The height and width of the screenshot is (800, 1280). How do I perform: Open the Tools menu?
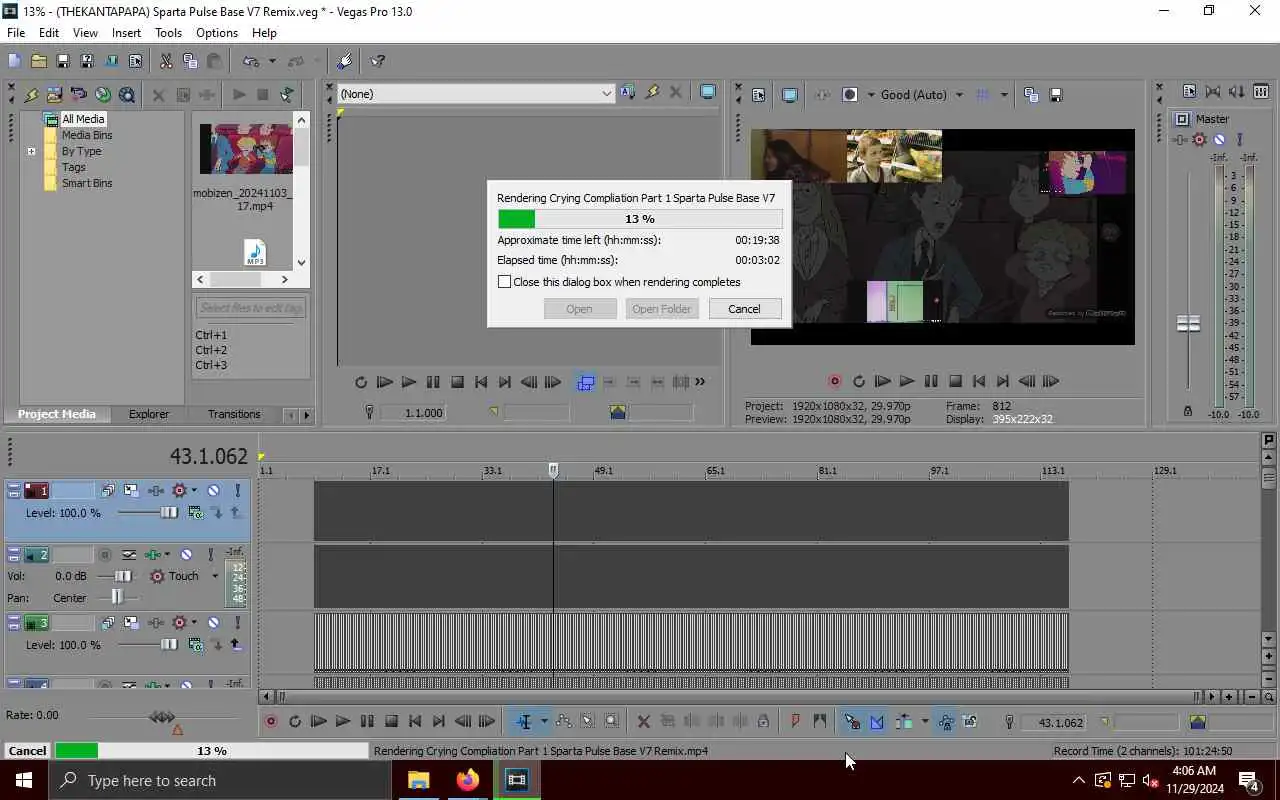pyautogui.click(x=168, y=33)
